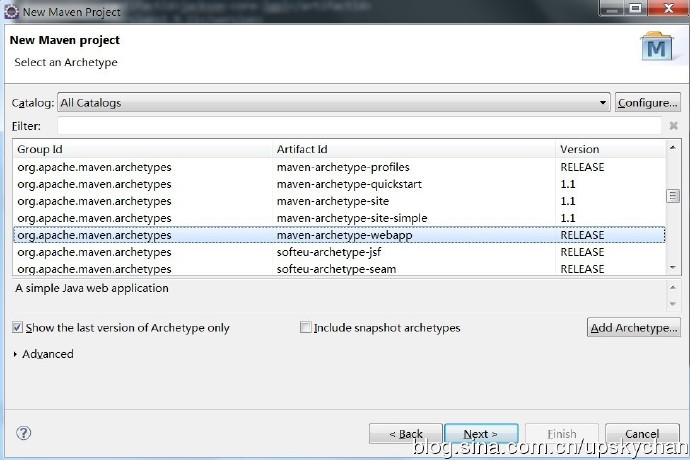Sort by the Artifact Id column header

[414, 149]
